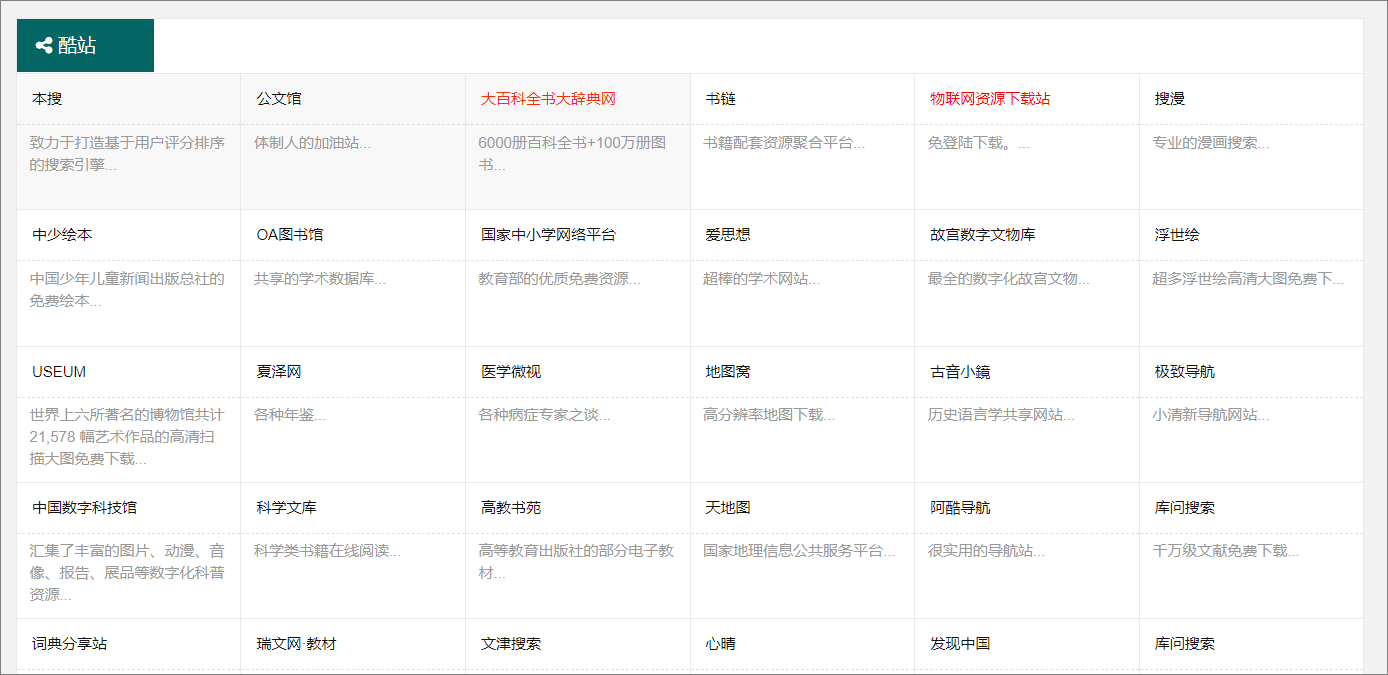Image resolution: width=1388 pixels, height=675 pixels.
Task: Click the share icon next to 酷站 header
Action: (42, 43)
